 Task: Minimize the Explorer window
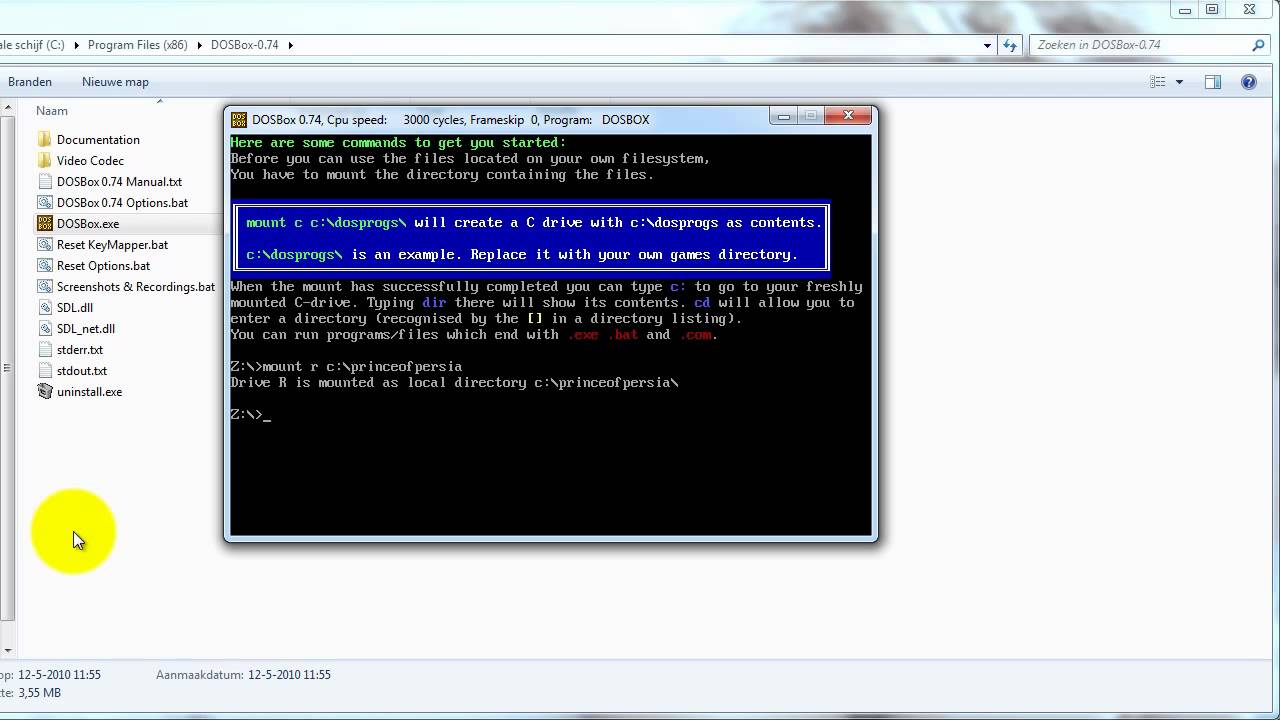pos(1185,10)
